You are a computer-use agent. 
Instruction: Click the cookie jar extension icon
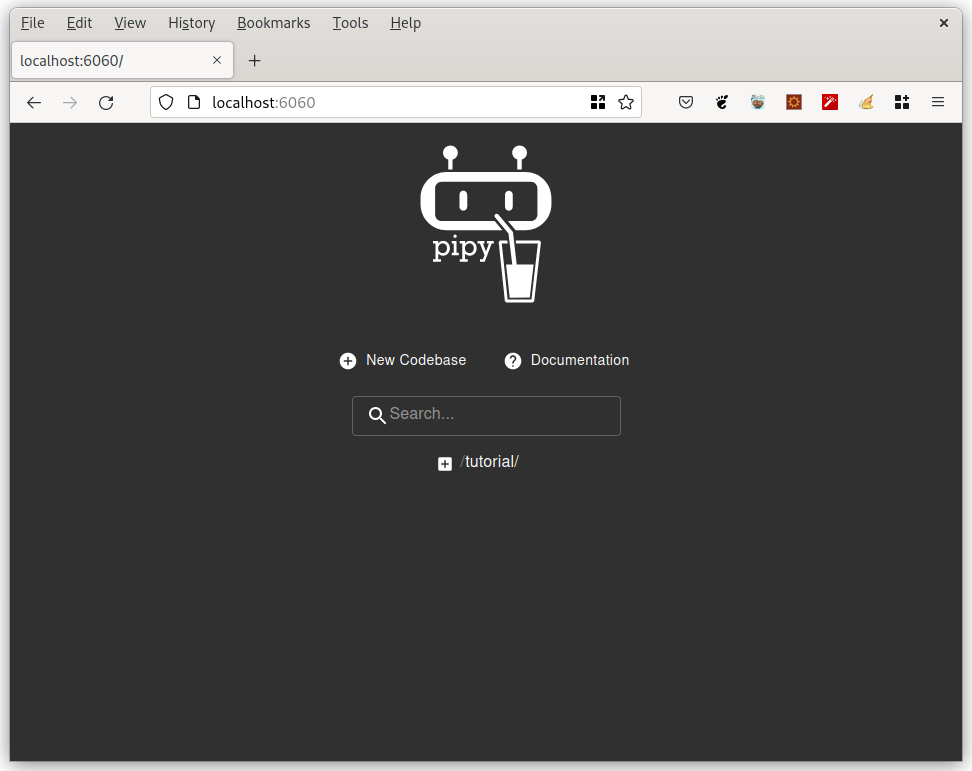757,101
